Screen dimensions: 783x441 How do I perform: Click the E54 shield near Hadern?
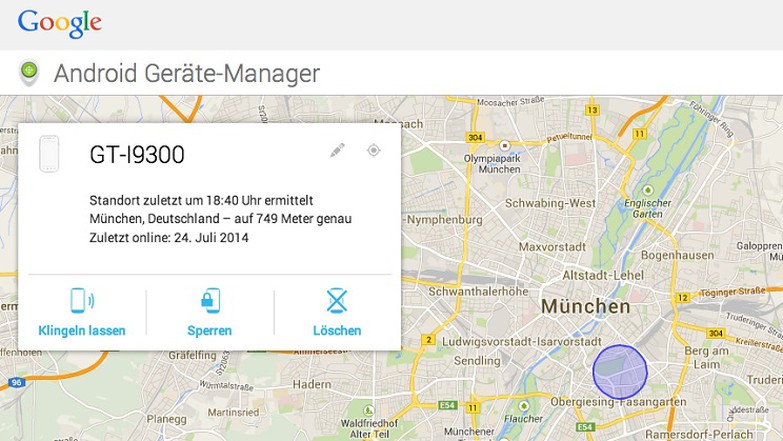click(x=447, y=405)
